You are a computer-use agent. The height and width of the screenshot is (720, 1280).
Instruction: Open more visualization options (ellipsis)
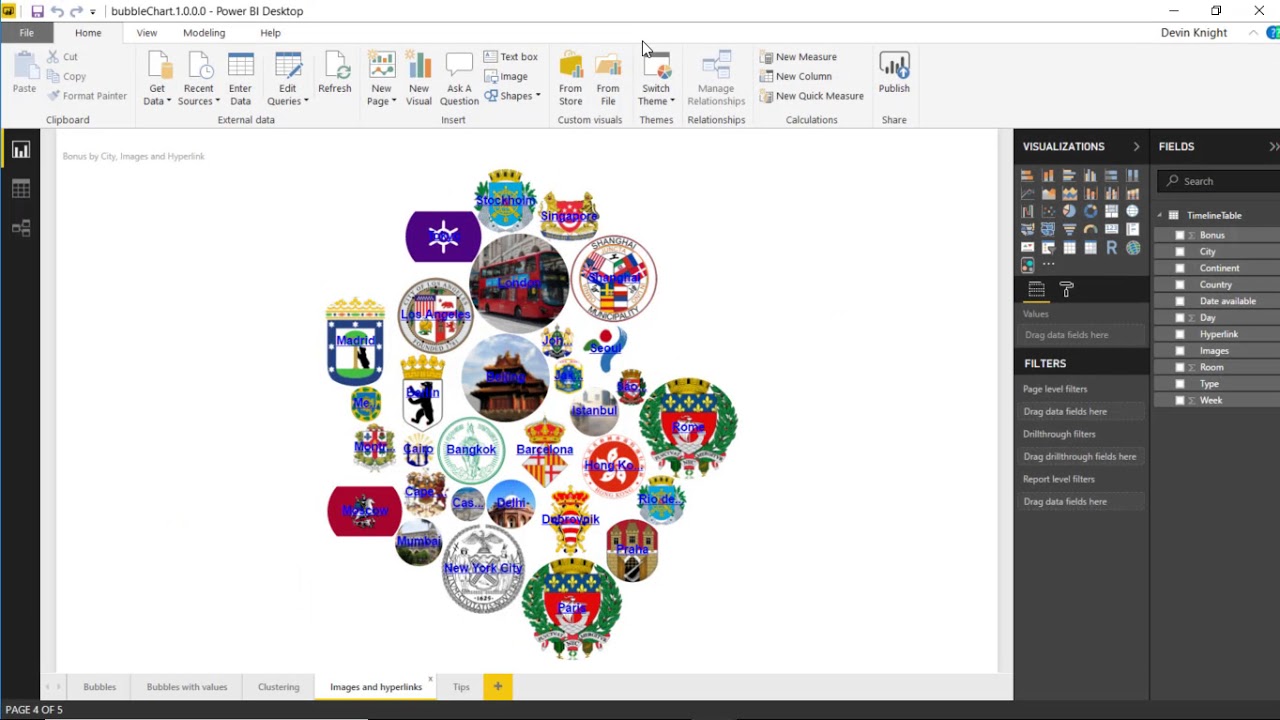(x=1048, y=265)
